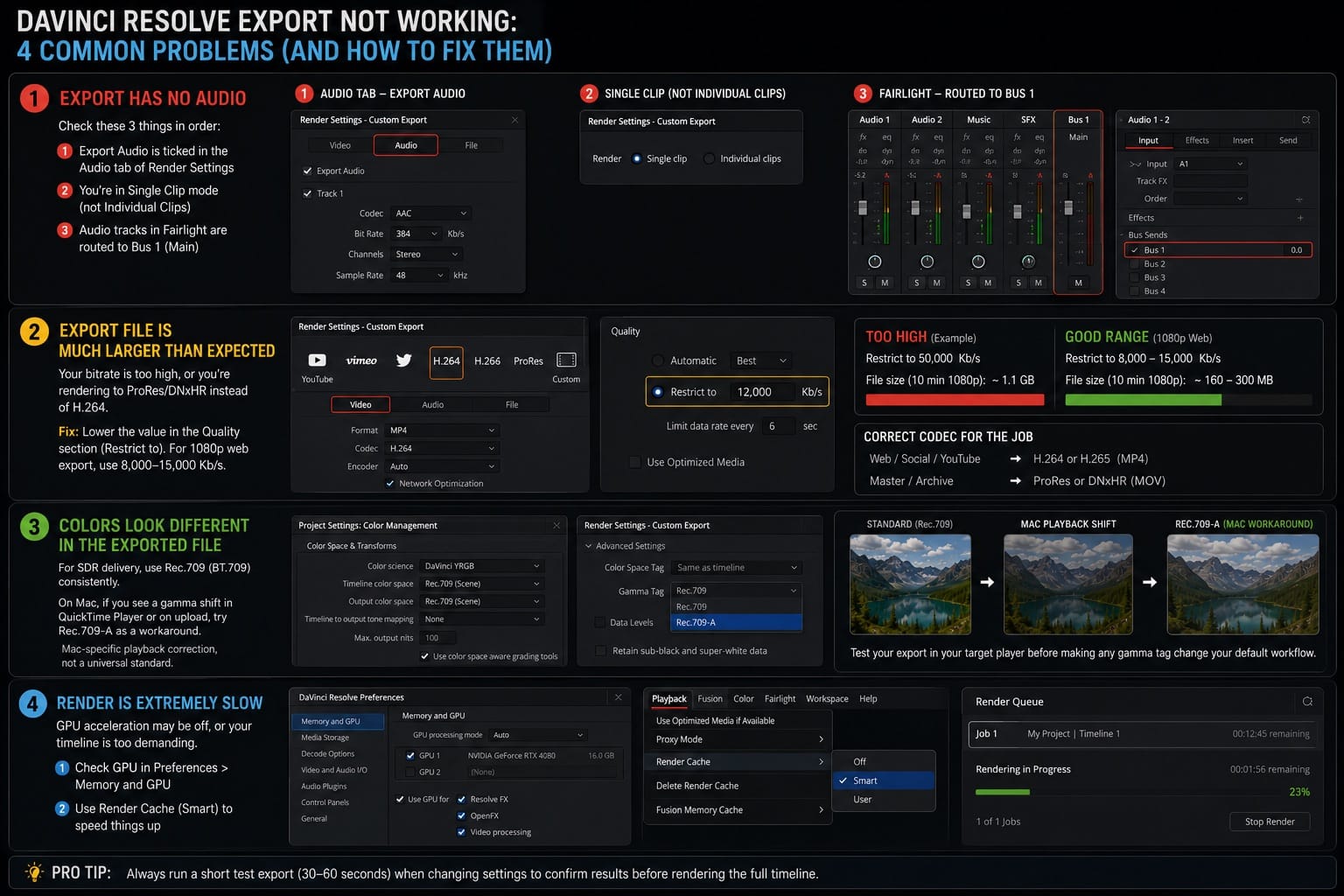This screenshot has width=1344, height=896.
Task: Select the Automatic quality radio button
Action: tap(657, 360)
